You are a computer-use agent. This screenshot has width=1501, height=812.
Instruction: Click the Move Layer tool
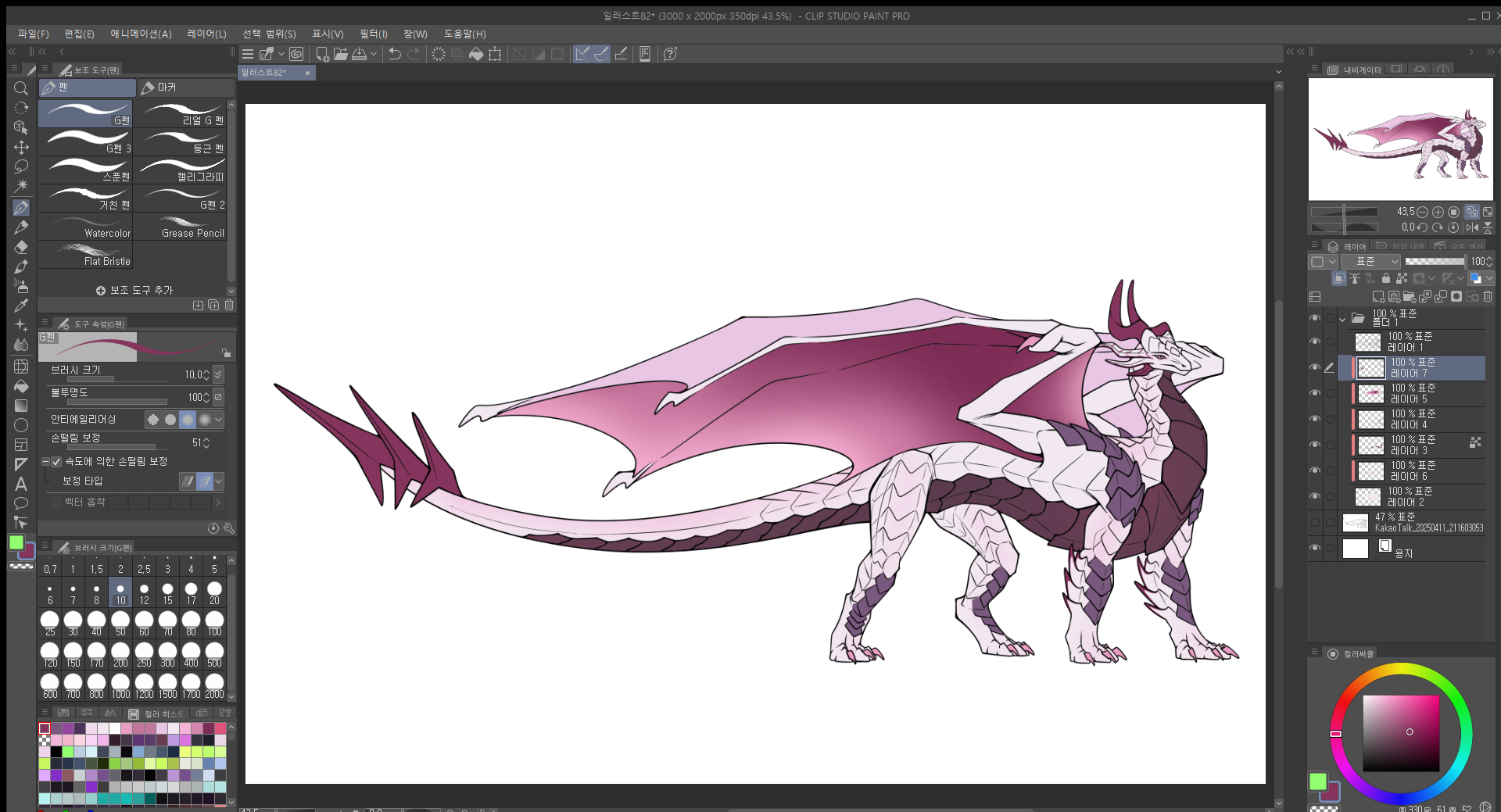tap(21, 147)
